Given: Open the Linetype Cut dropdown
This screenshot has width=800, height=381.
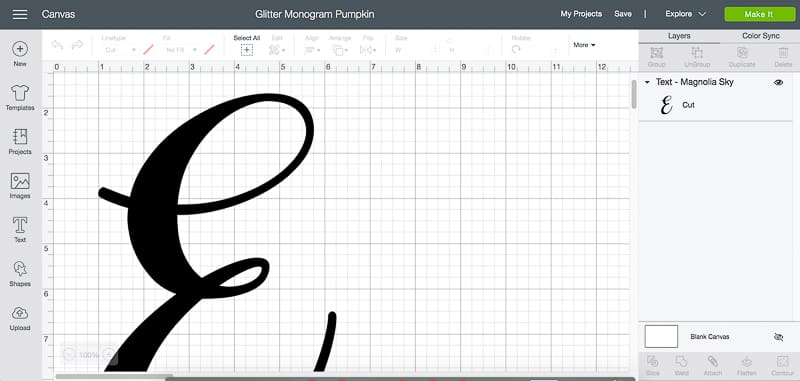Looking at the screenshot, I should click(x=120, y=50).
